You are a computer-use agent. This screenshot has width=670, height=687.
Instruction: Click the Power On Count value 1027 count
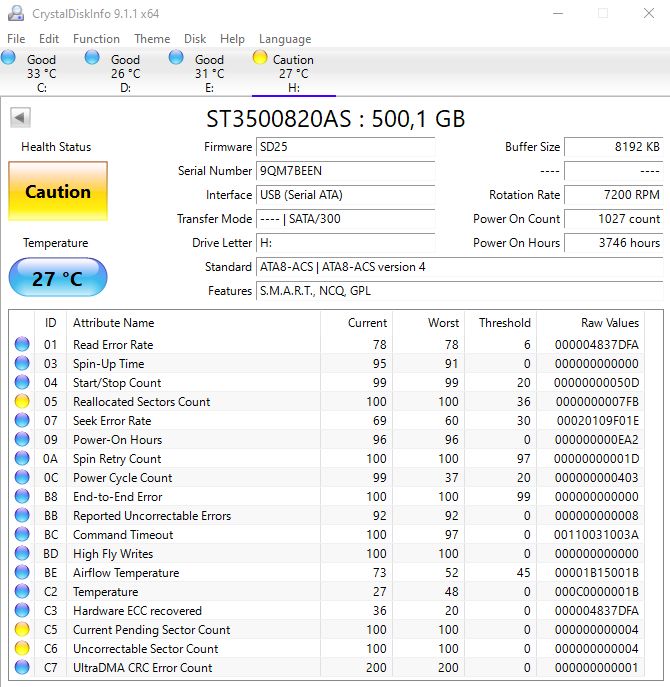613,219
